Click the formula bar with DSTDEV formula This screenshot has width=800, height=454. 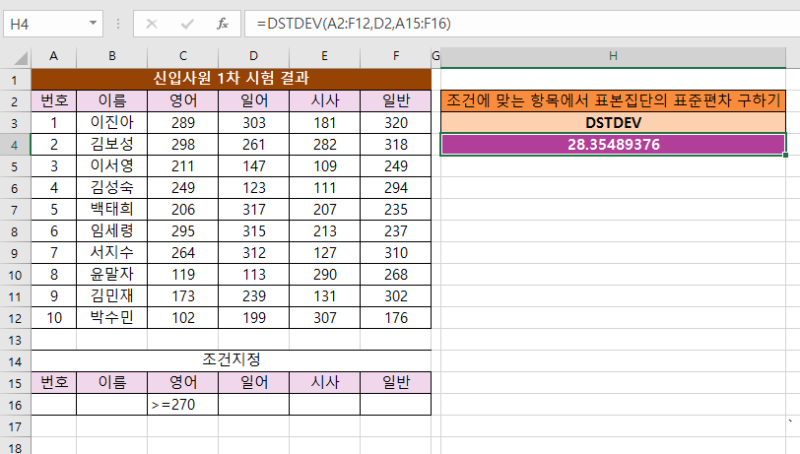[x=522, y=23]
